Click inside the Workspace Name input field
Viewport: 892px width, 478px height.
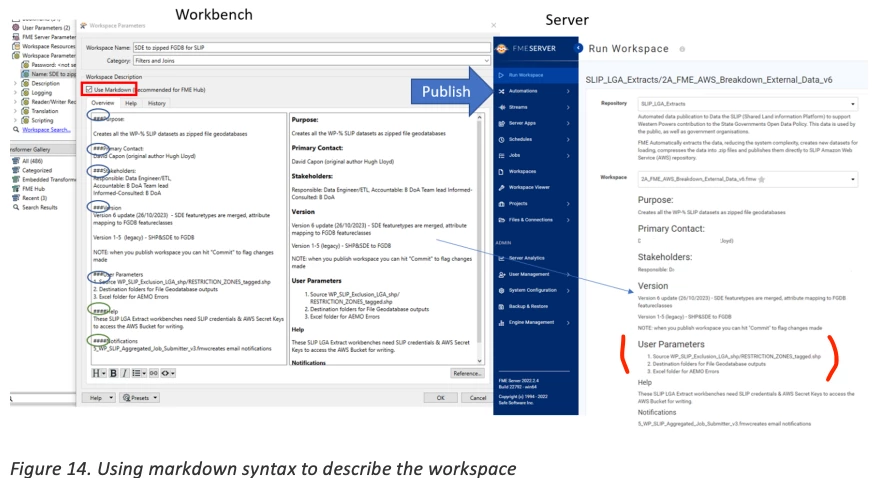[311, 48]
